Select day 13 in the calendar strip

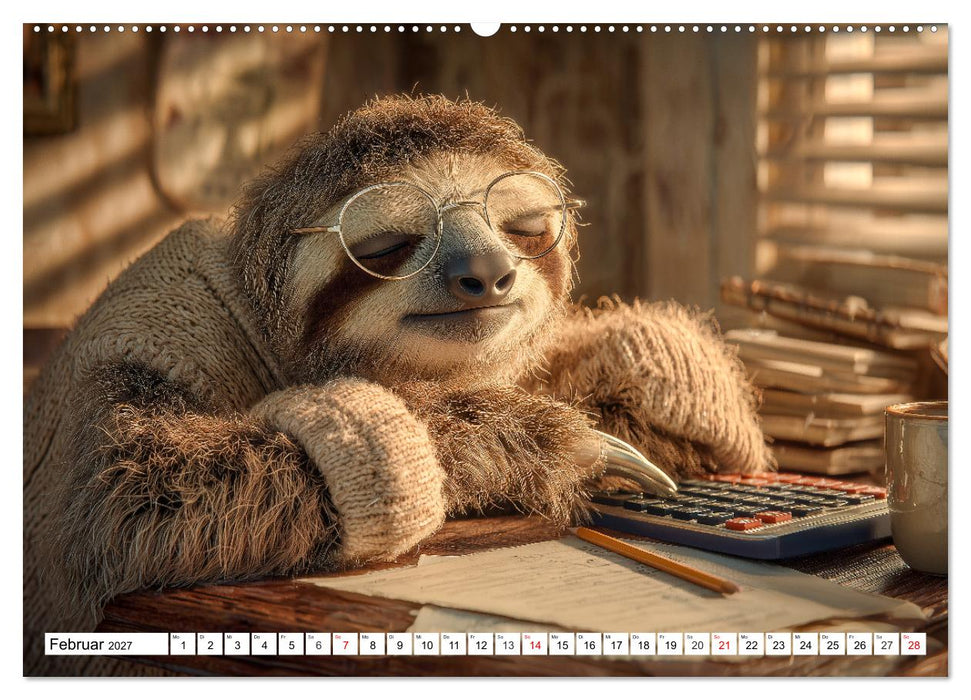[507, 644]
